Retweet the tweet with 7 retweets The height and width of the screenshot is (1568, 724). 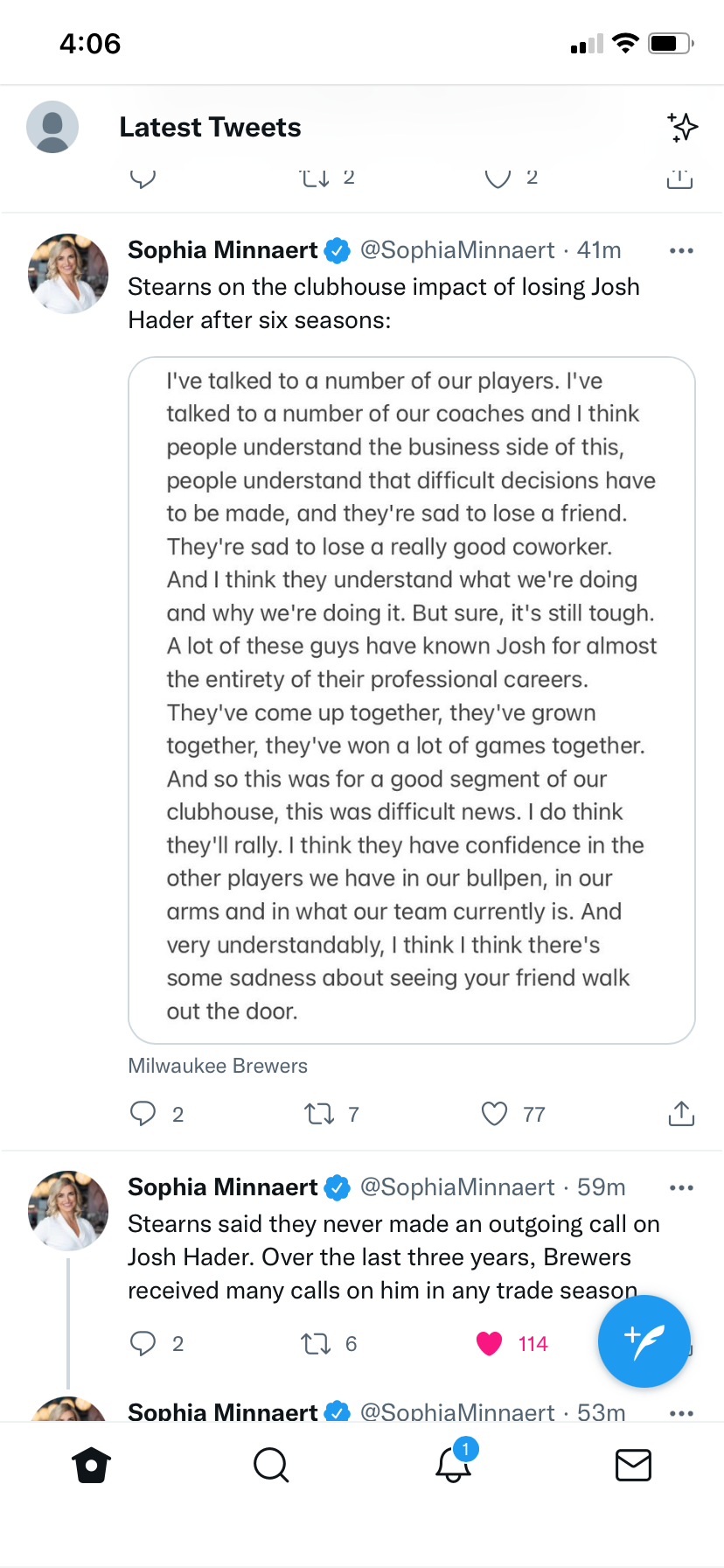coord(319,1113)
